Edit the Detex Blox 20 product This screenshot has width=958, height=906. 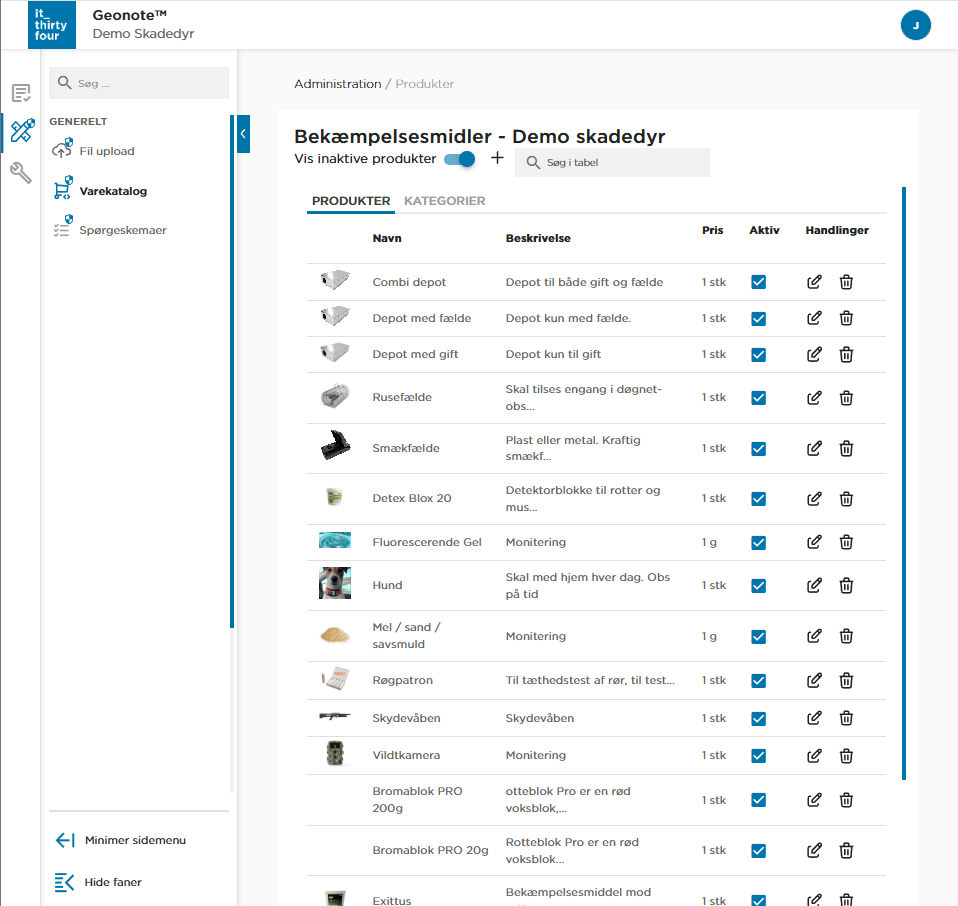pos(814,498)
